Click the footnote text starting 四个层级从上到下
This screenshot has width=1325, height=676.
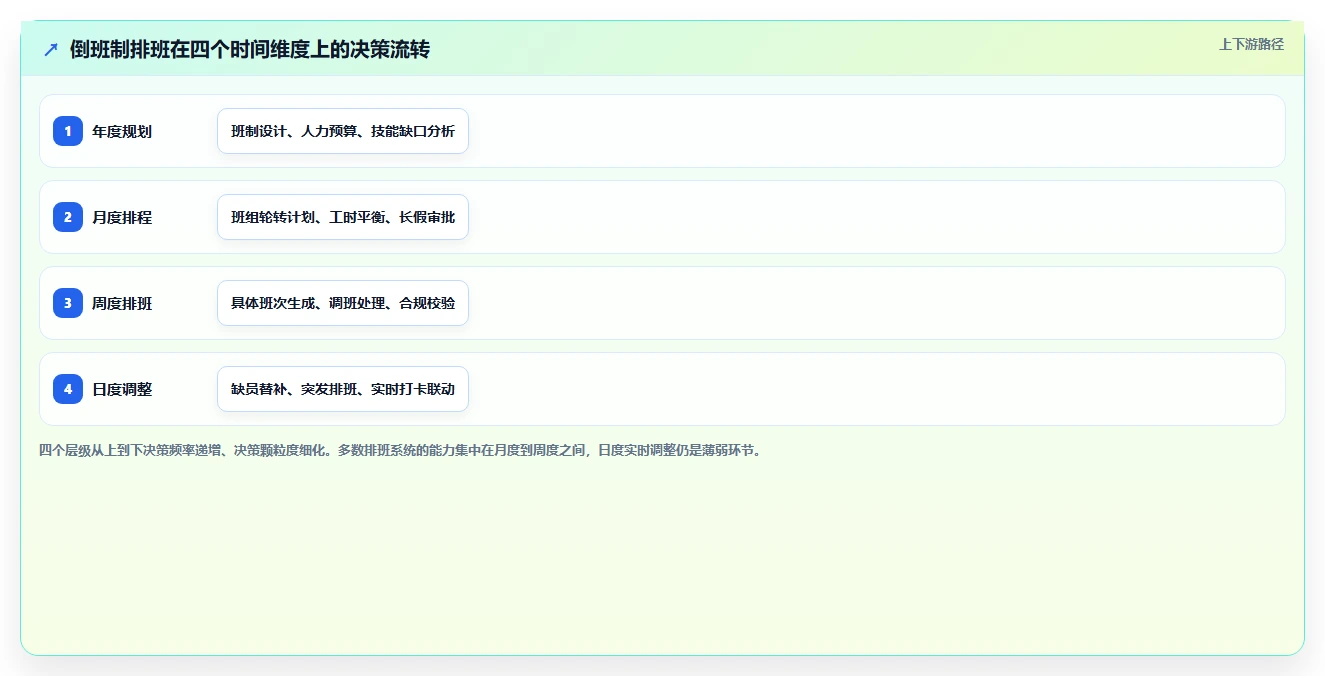[x=402, y=450]
